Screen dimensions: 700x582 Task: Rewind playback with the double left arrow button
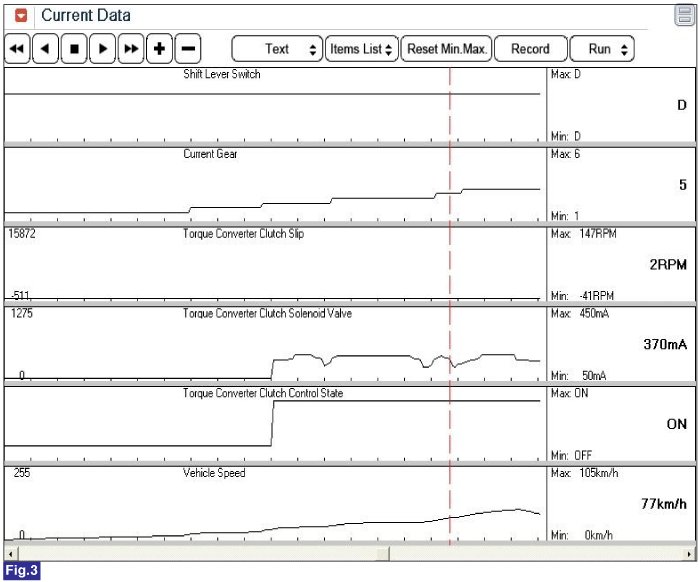[x=17, y=49]
